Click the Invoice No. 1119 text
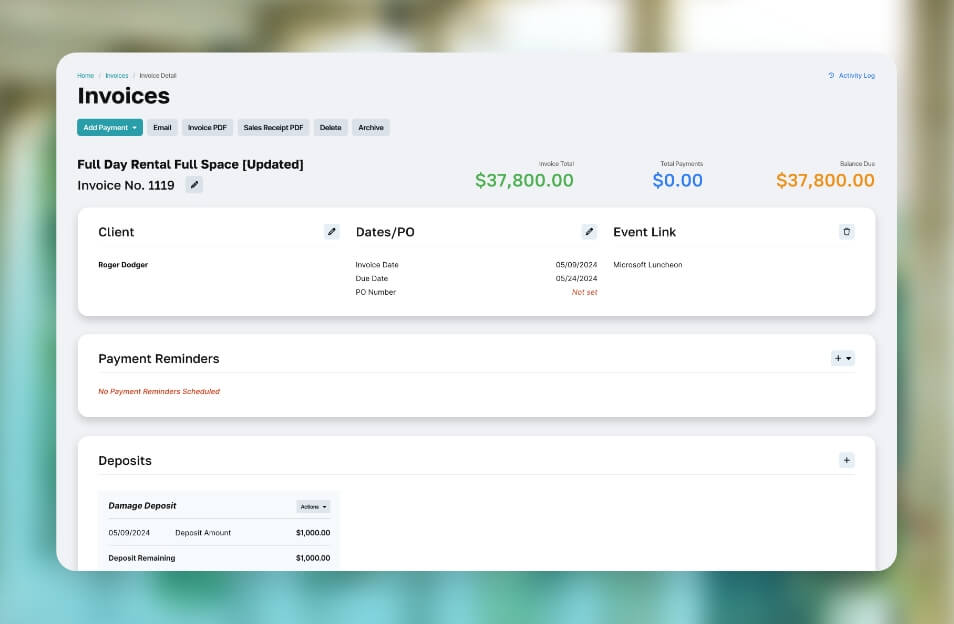This screenshot has height=624, width=954. (126, 185)
